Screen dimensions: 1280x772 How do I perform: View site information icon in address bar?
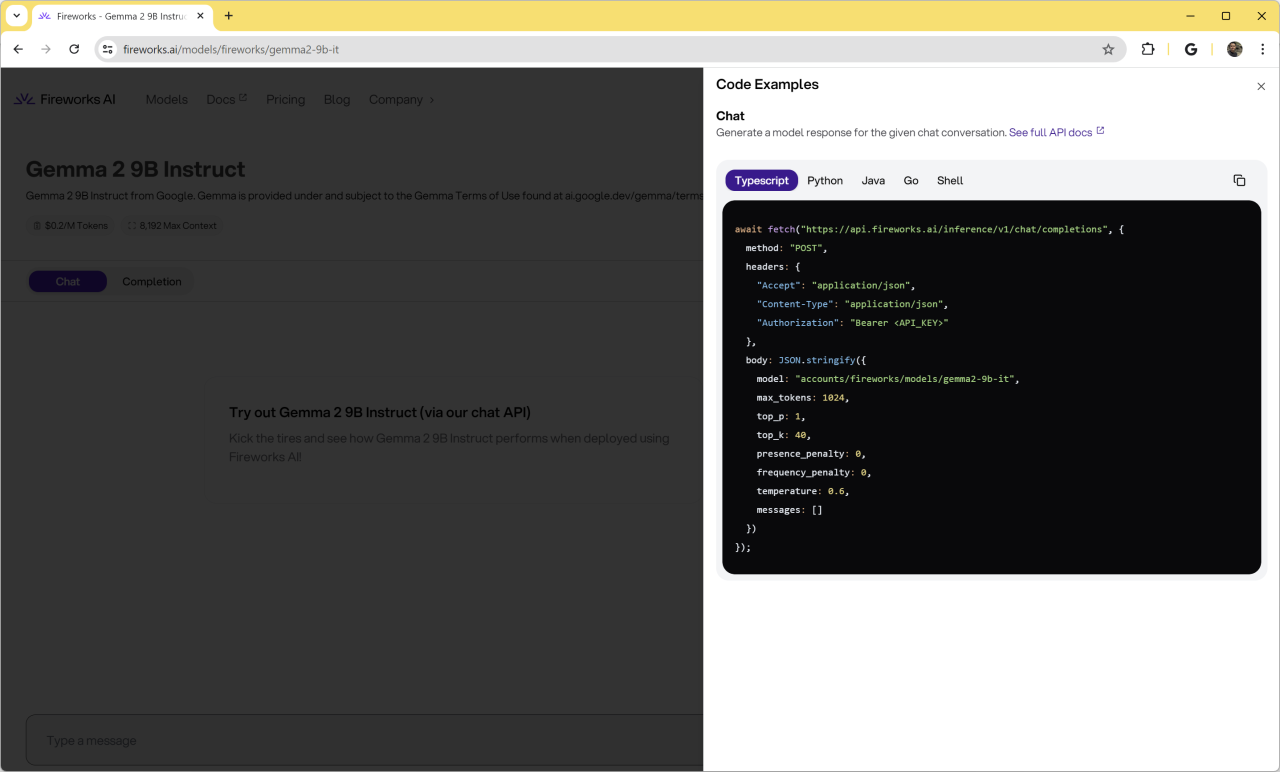coord(108,49)
